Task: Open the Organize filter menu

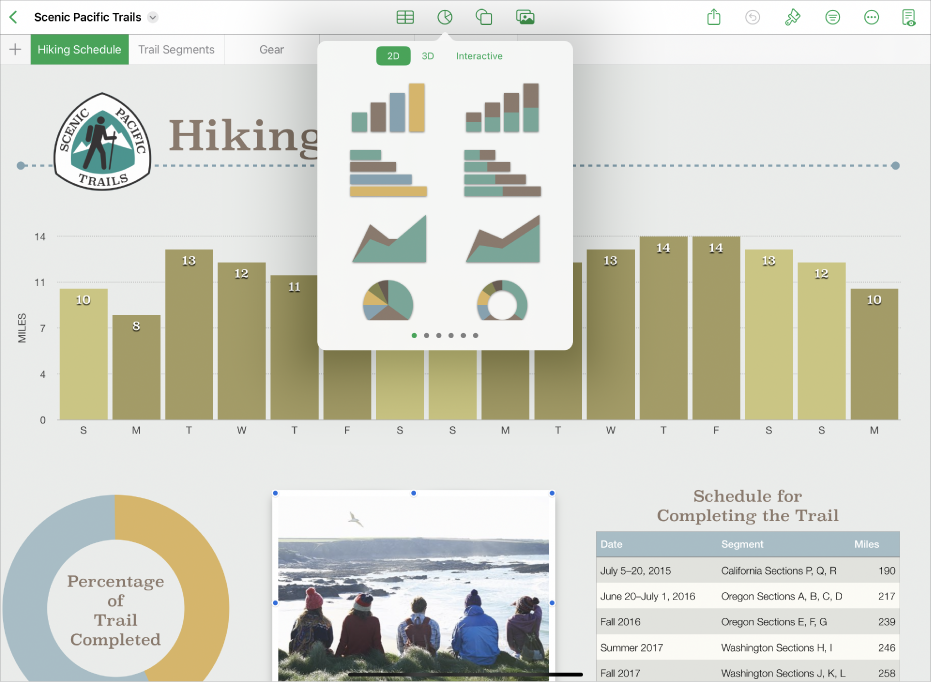Action: [x=833, y=17]
